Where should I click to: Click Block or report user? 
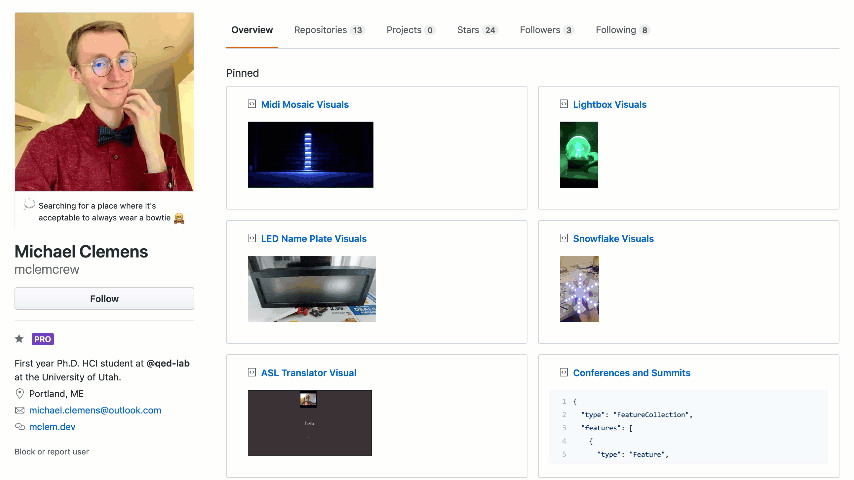(52, 452)
